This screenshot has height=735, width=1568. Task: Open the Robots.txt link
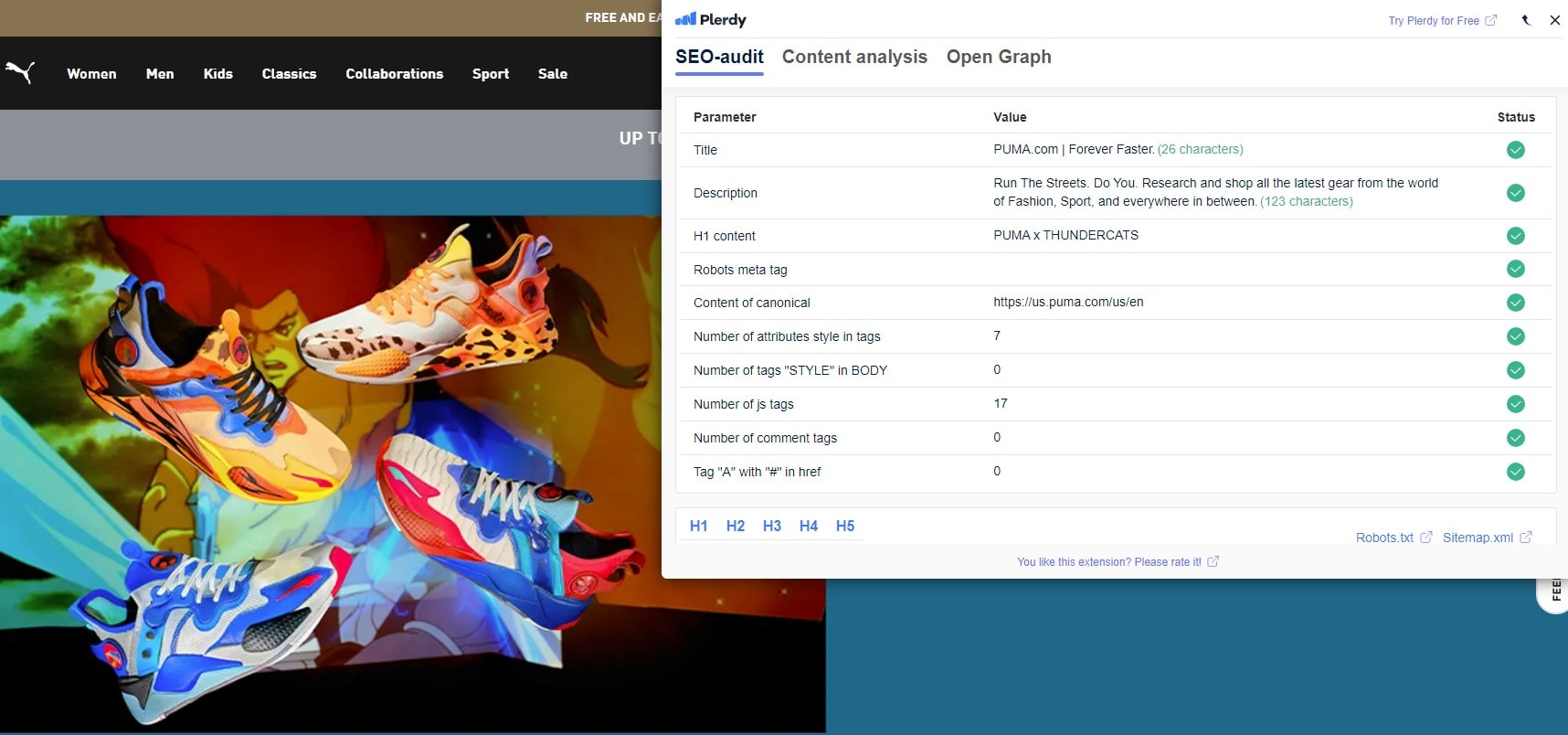click(1393, 538)
